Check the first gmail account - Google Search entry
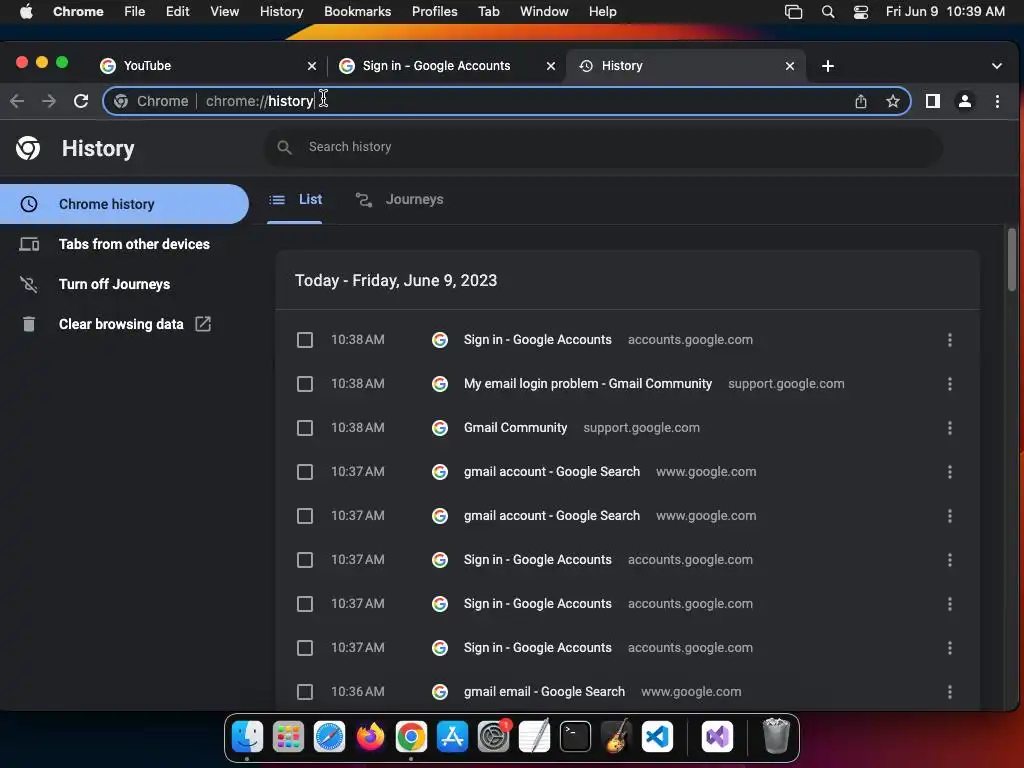This screenshot has width=1024, height=768. pyautogui.click(x=305, y=472)
